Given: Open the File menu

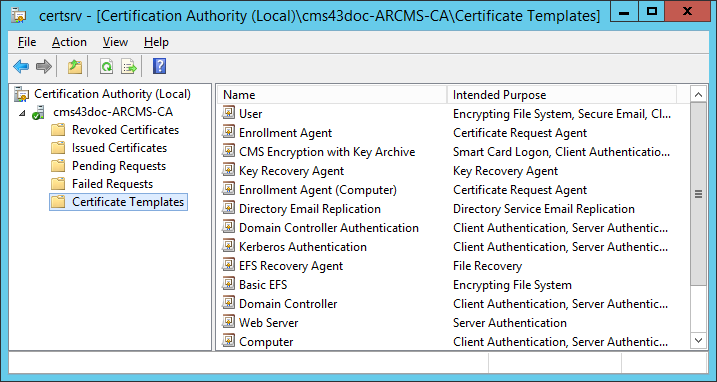Looking at the screenshot, I should pyautogui.click(x=27, y=42).
